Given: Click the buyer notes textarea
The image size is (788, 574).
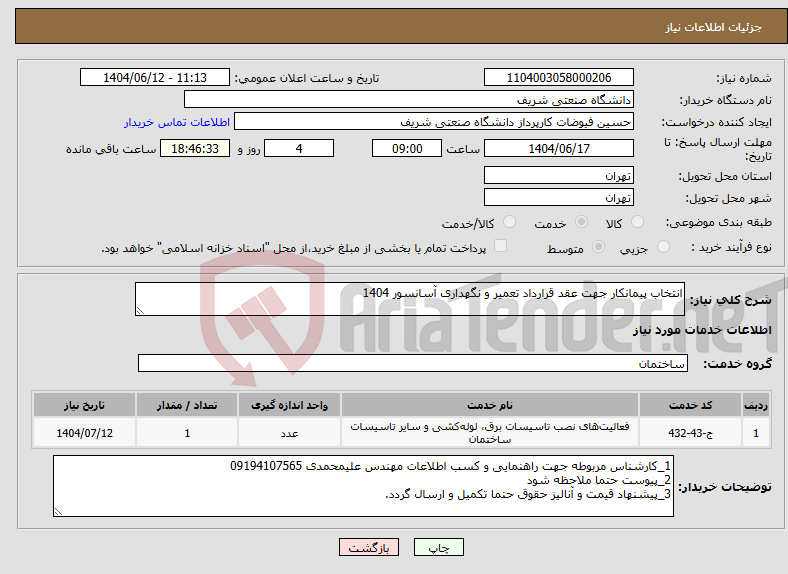Looking at the screenshot, I should tap(363, 486).
